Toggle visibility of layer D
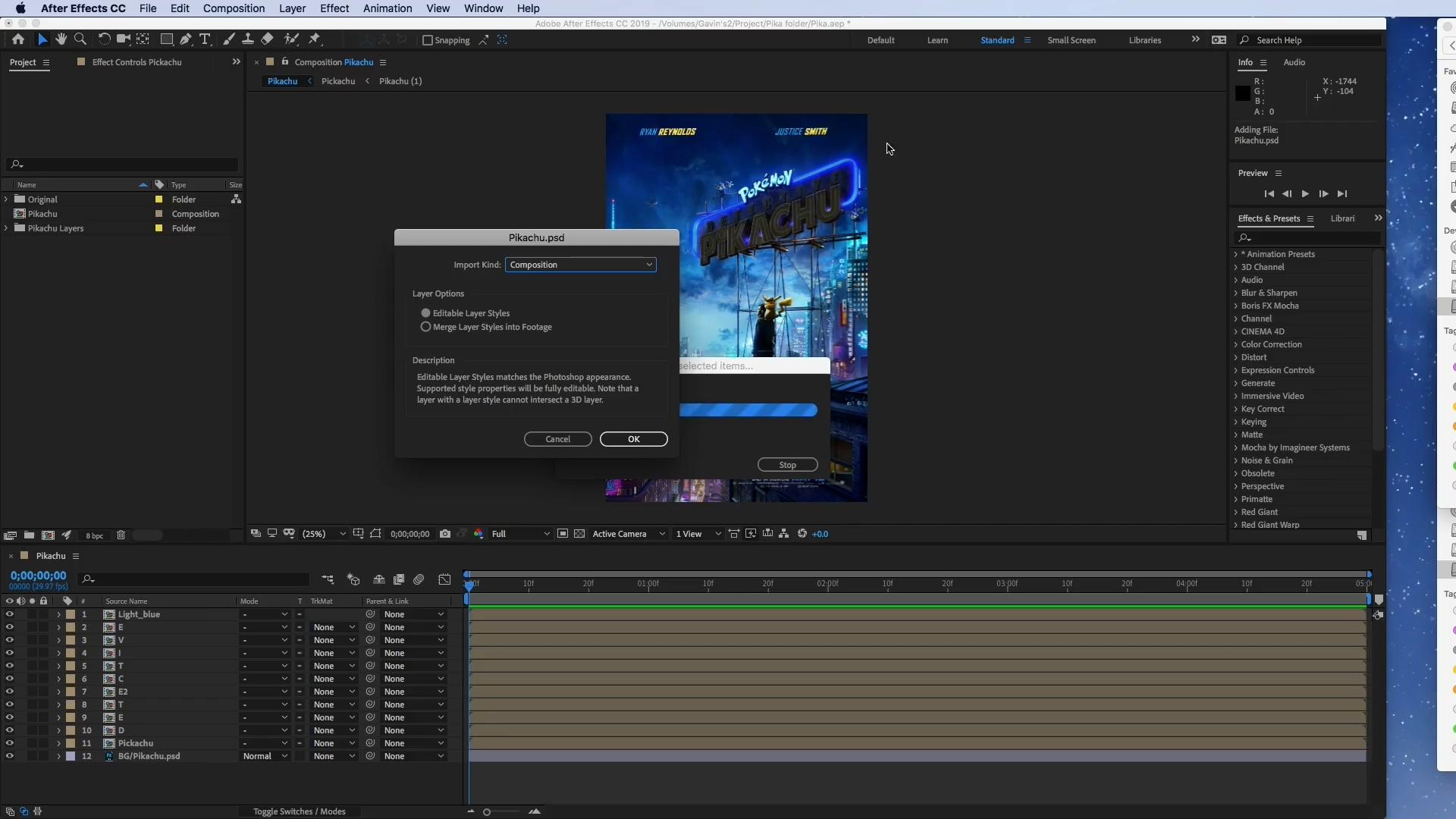Viewport: 1456px width, 819px height. (9, 730)
